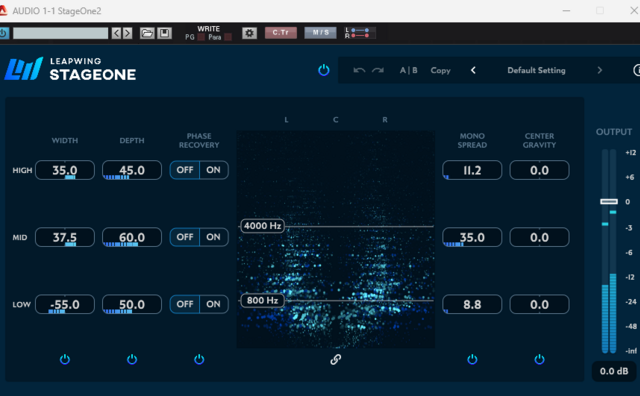640x396 pixels.
Task: Click the save preset floppy icon
Action: (164, 33)
